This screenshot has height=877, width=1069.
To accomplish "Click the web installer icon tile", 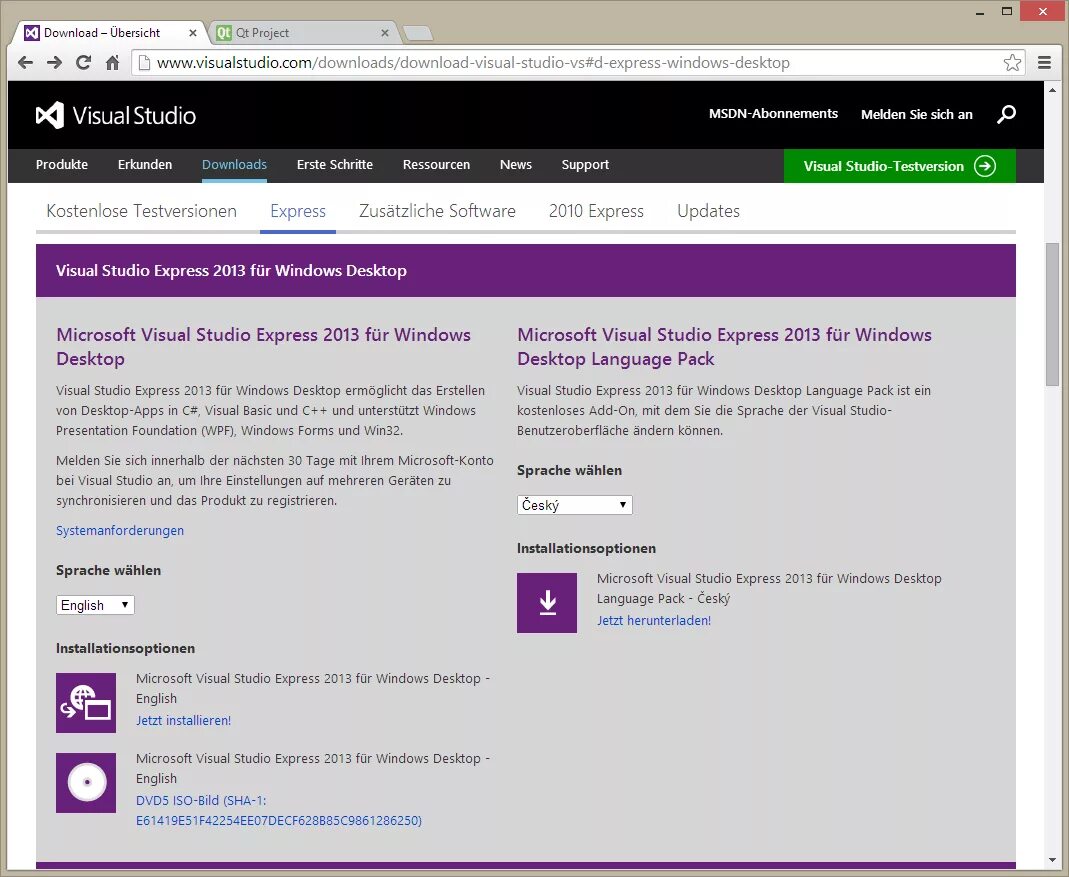I will 86,703.
